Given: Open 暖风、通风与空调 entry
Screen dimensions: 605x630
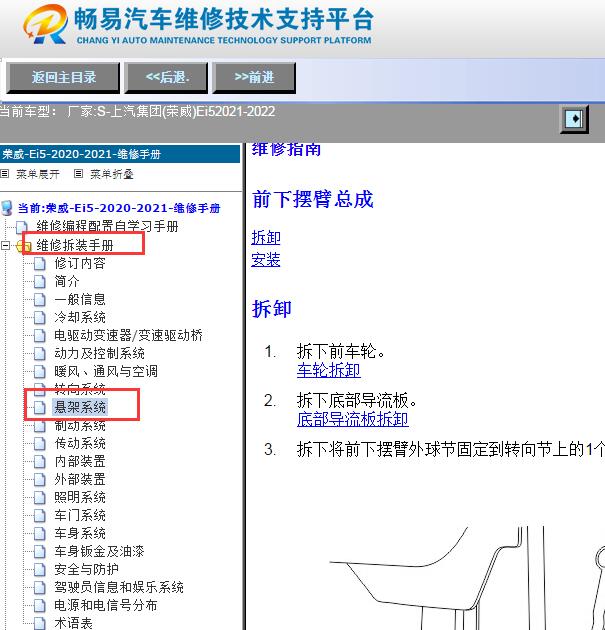Looking at the screenshot, I should pyautogui.click(x=106, y=371).
